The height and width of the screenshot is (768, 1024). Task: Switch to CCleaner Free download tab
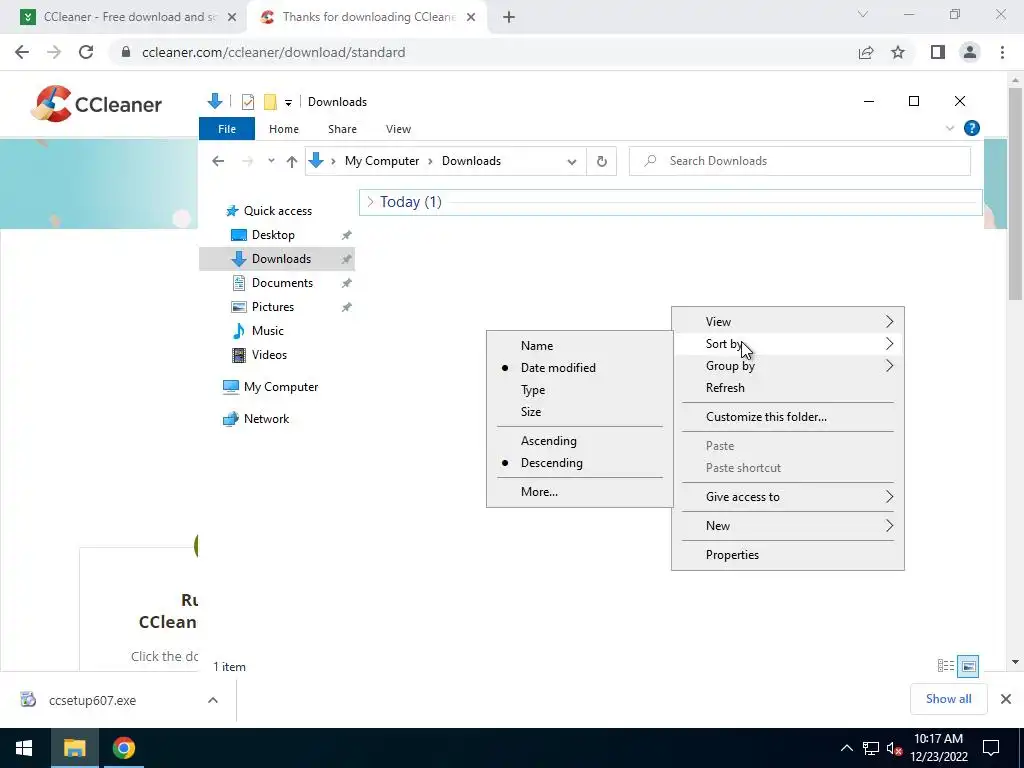pos(123,17)
